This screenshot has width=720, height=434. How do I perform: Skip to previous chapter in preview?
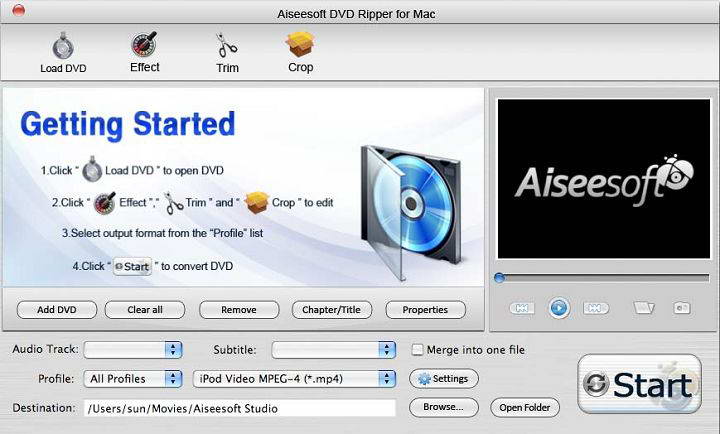point(522,308)
